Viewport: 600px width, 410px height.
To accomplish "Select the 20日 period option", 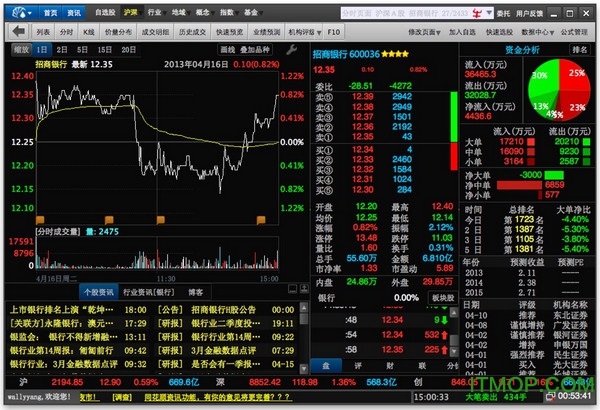I will 129,49.
